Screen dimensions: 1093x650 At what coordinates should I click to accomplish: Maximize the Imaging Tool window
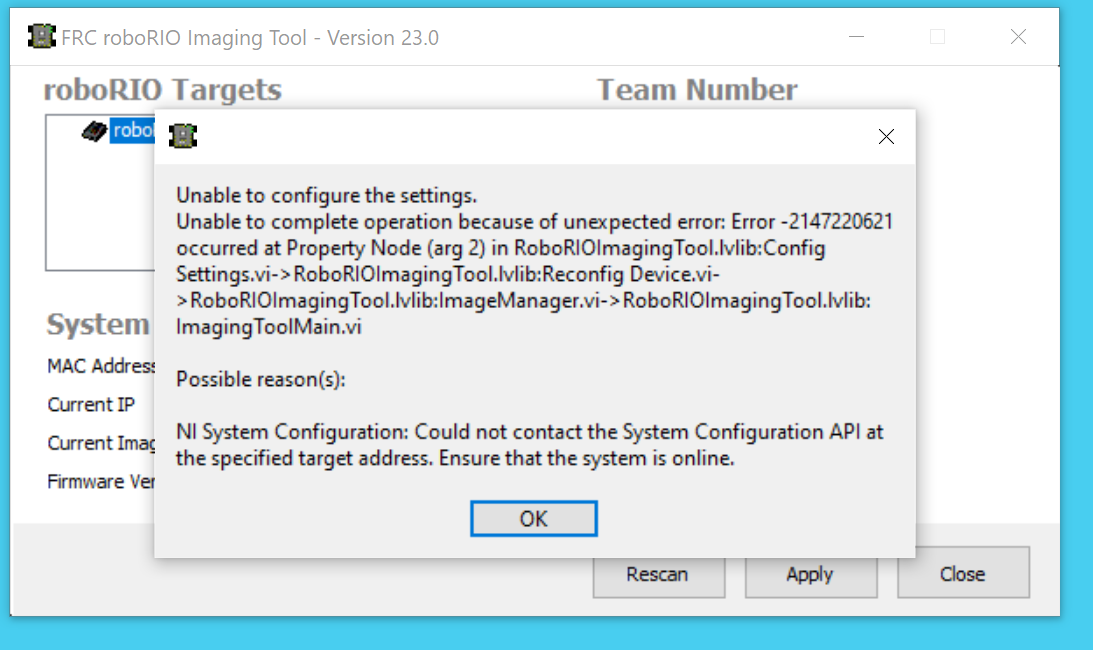[x=938, y=36]
